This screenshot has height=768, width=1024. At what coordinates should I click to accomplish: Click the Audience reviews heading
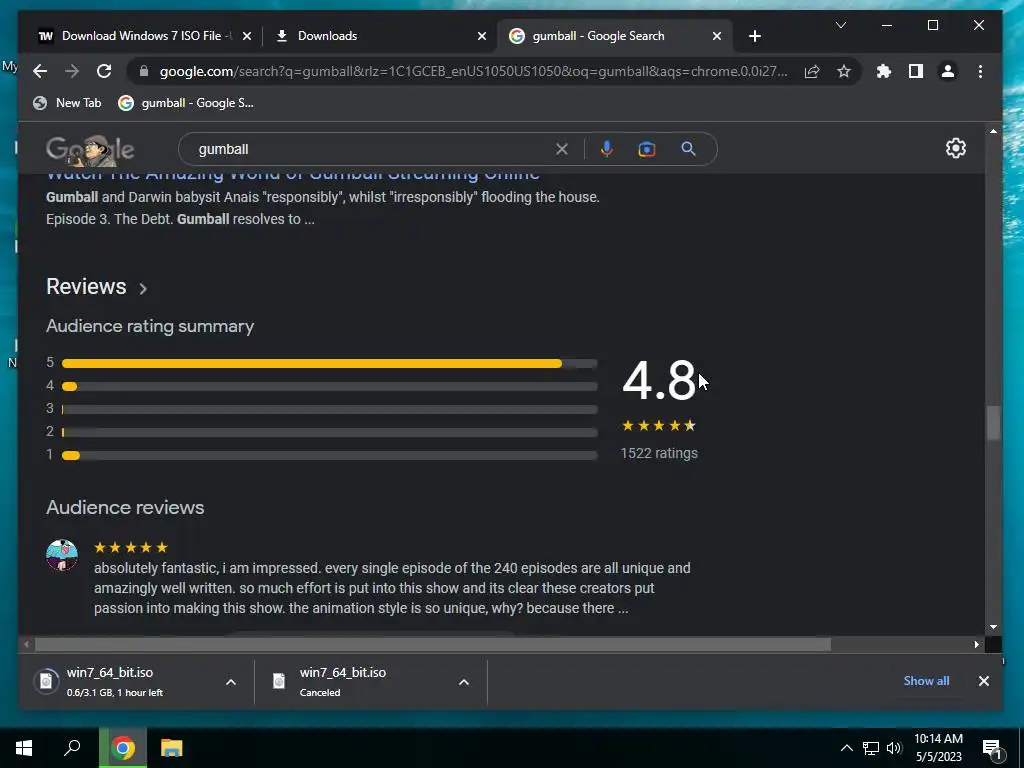125,507
